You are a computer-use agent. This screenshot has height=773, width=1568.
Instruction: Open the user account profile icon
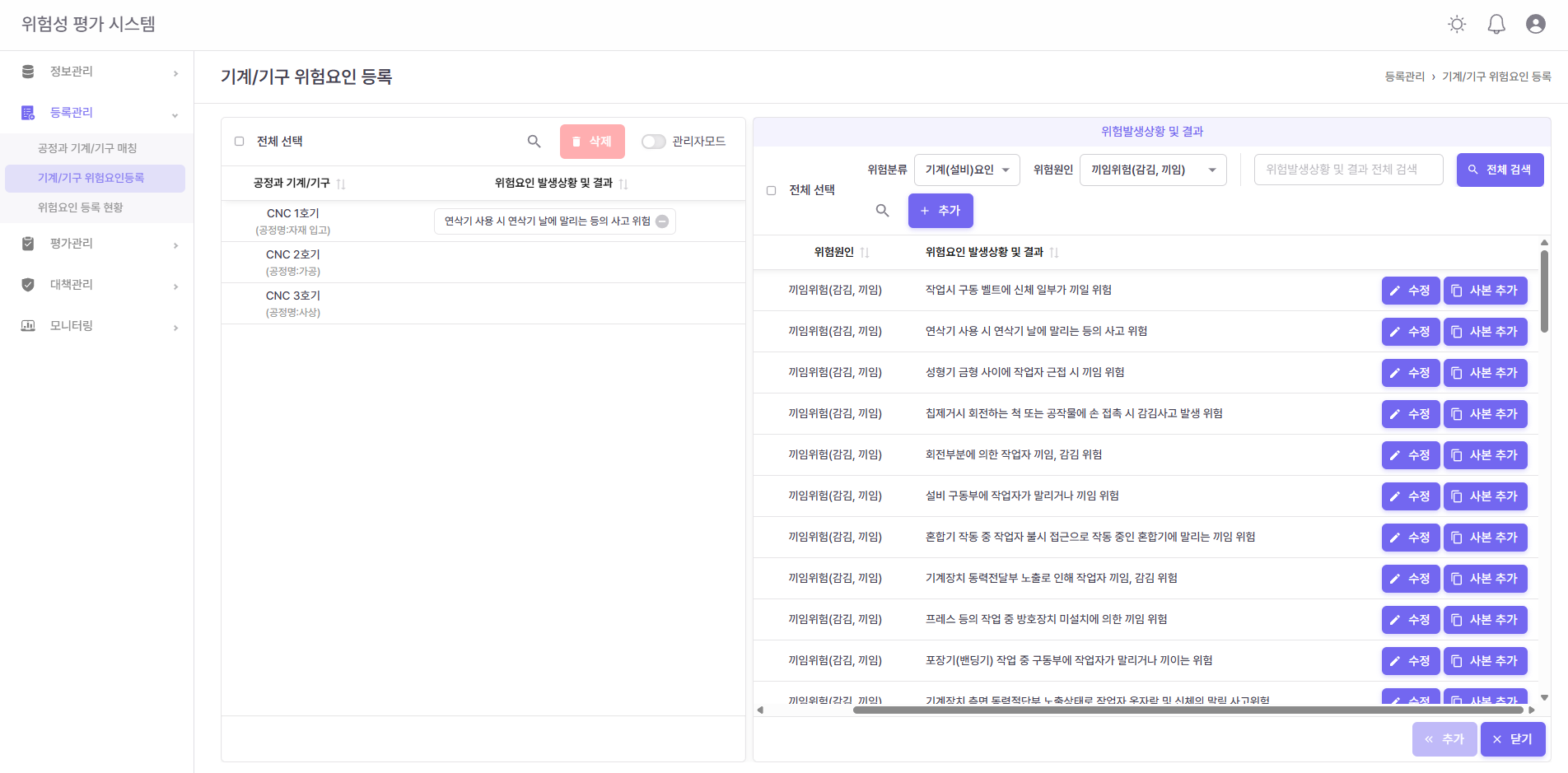[x=1535, y=25]
